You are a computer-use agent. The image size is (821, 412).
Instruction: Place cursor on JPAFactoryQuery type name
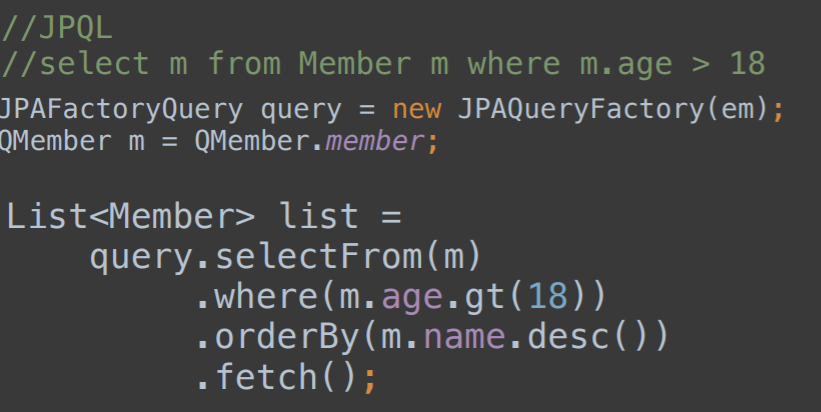point(121,110)
